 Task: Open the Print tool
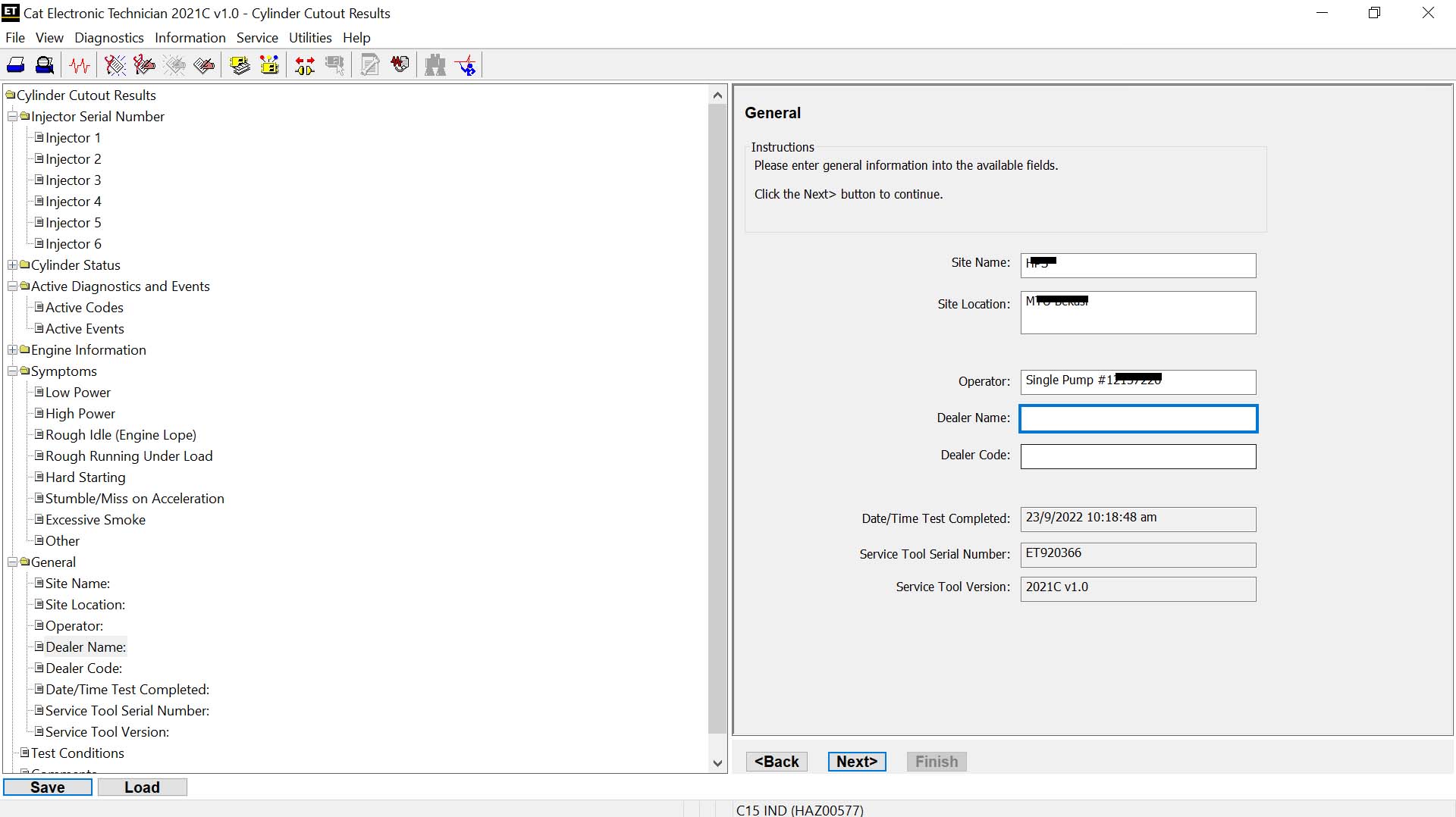[15, 64]
